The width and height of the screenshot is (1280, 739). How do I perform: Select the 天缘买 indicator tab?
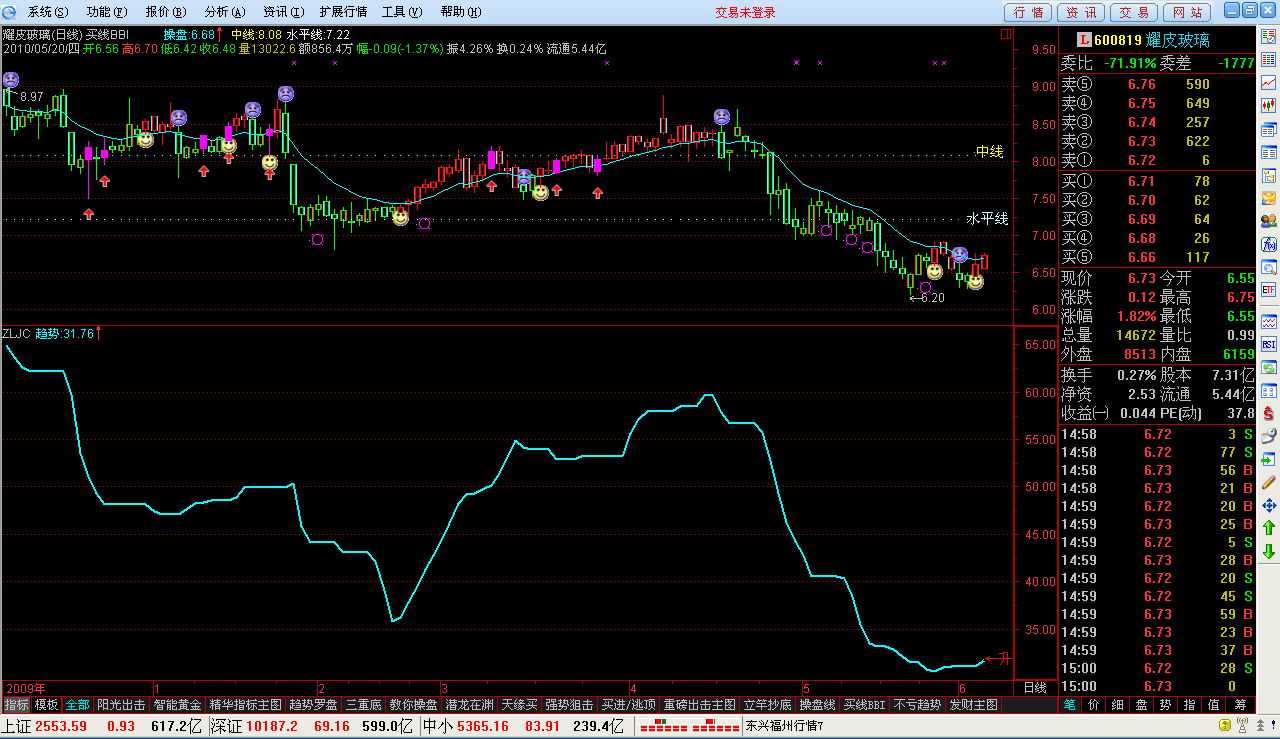[520, 705]
